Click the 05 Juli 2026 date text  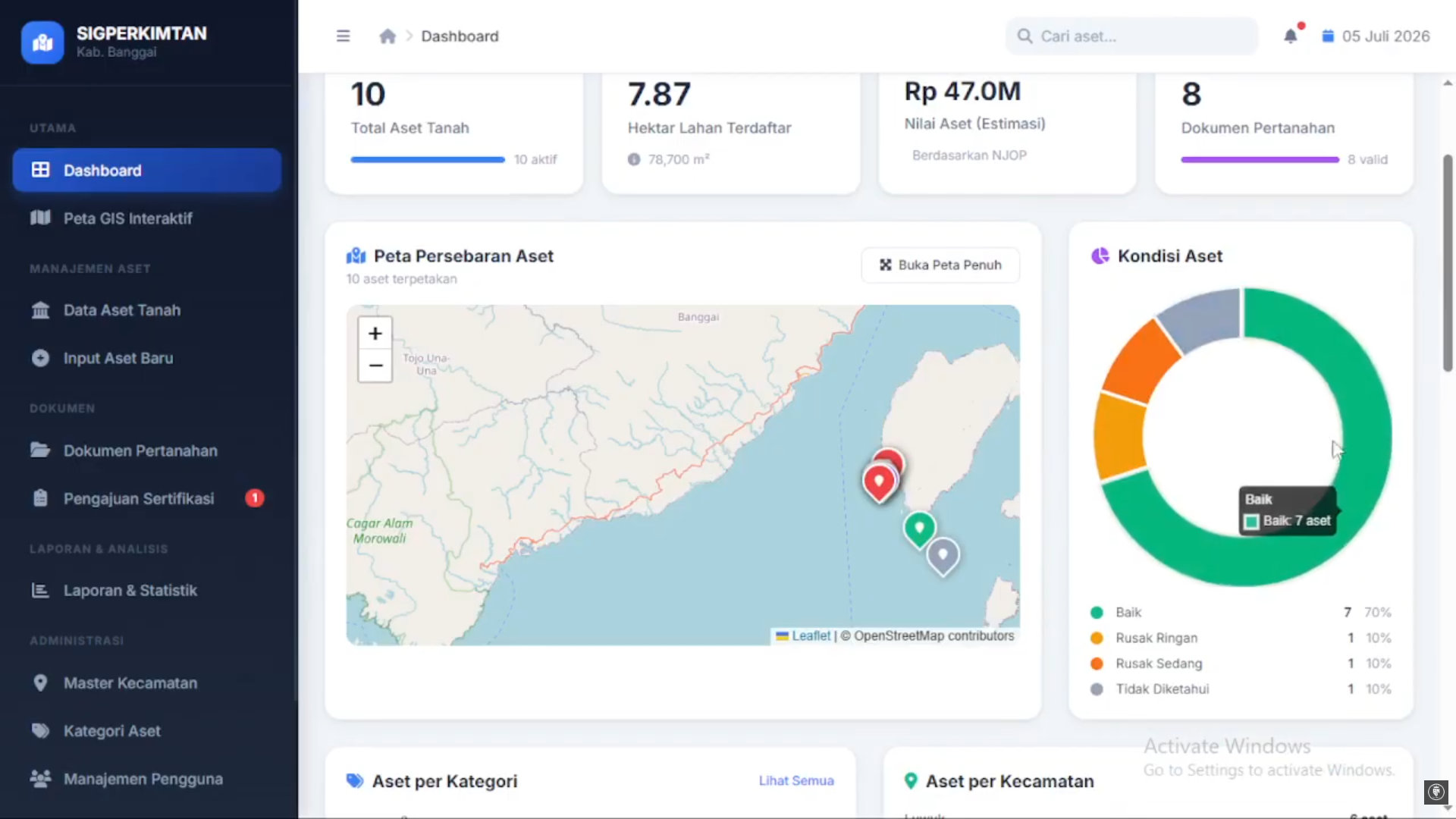tap(1385, 36)
